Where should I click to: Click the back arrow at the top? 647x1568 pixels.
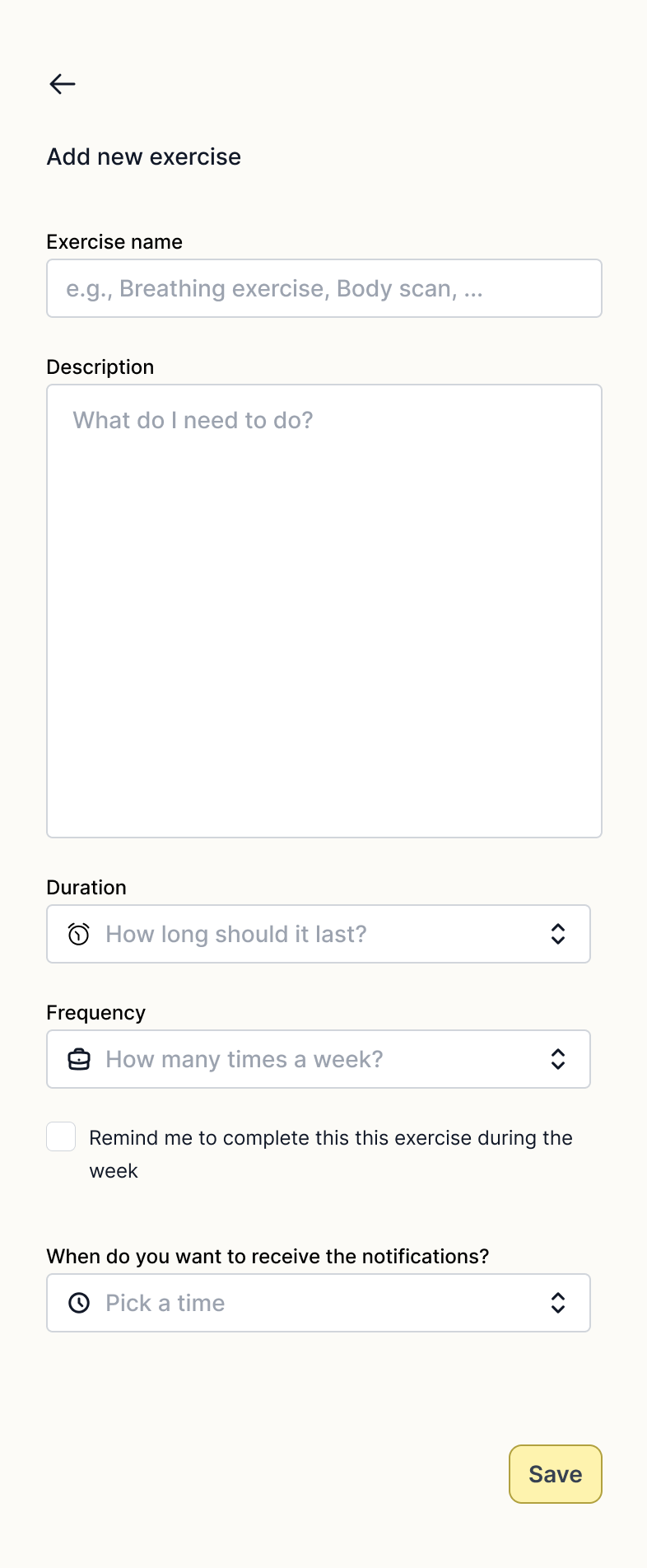click(x=62, y=83)
